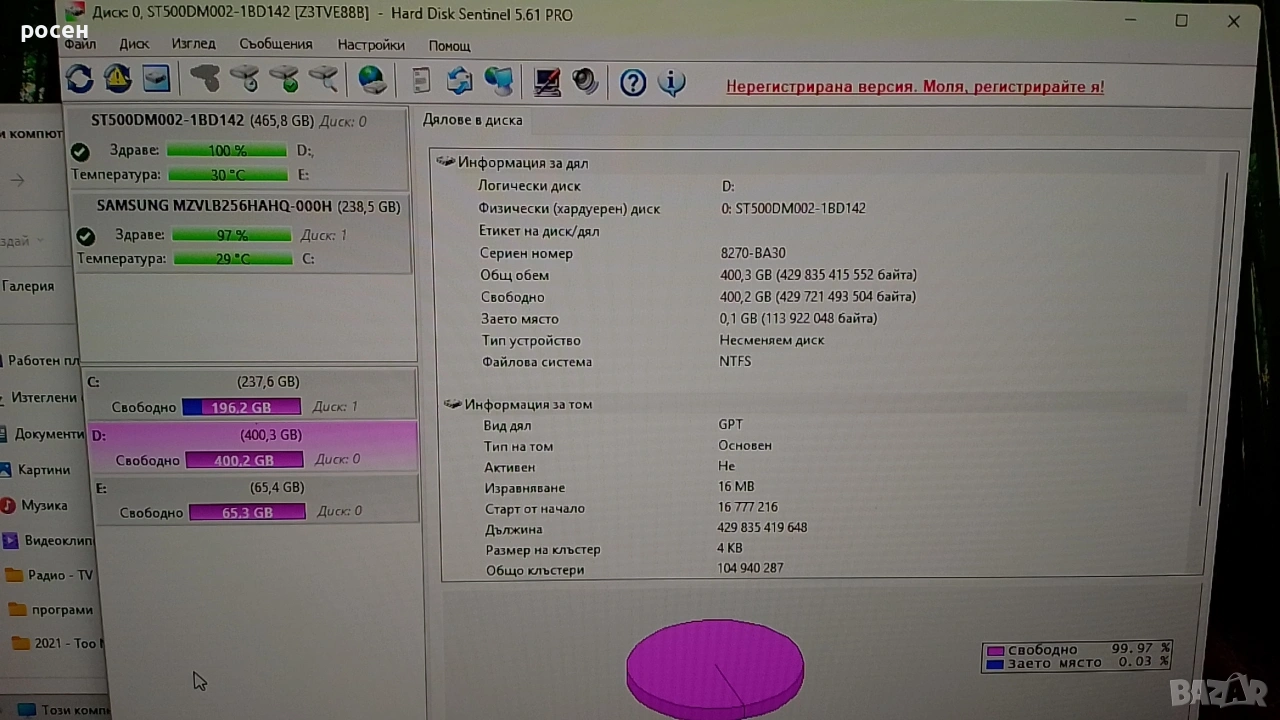Open 'Музика' folder in Explorer sidebar
This screenshot has height=720, width=1280.
coord(44,506)
